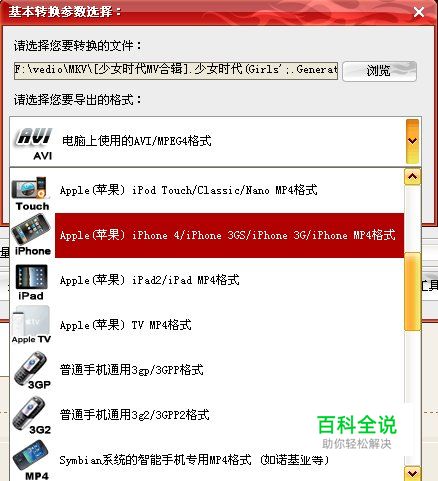Click the list's scroll up arrow
The image size is (438, 481).
(412, 177)
